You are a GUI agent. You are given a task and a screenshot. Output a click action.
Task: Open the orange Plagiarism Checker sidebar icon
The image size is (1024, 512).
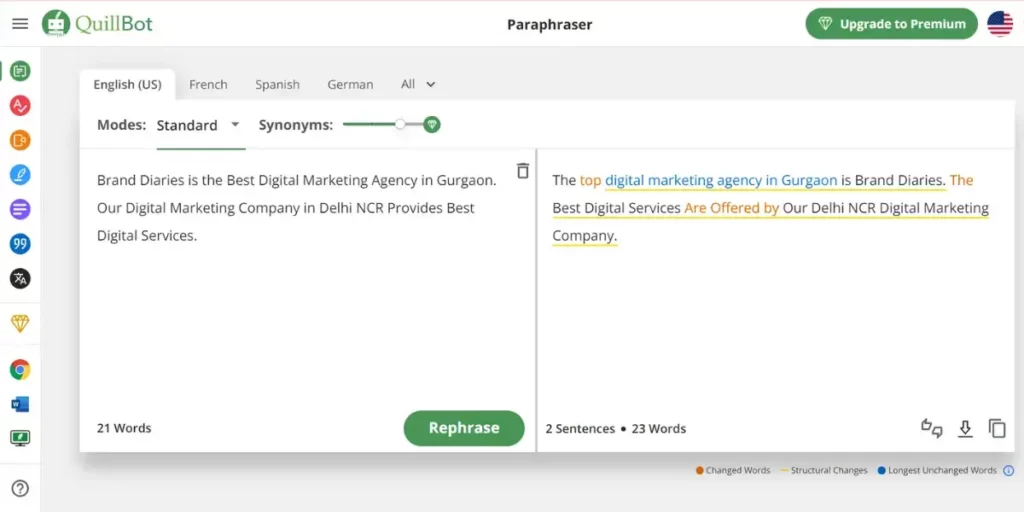[x=20, y=140]
